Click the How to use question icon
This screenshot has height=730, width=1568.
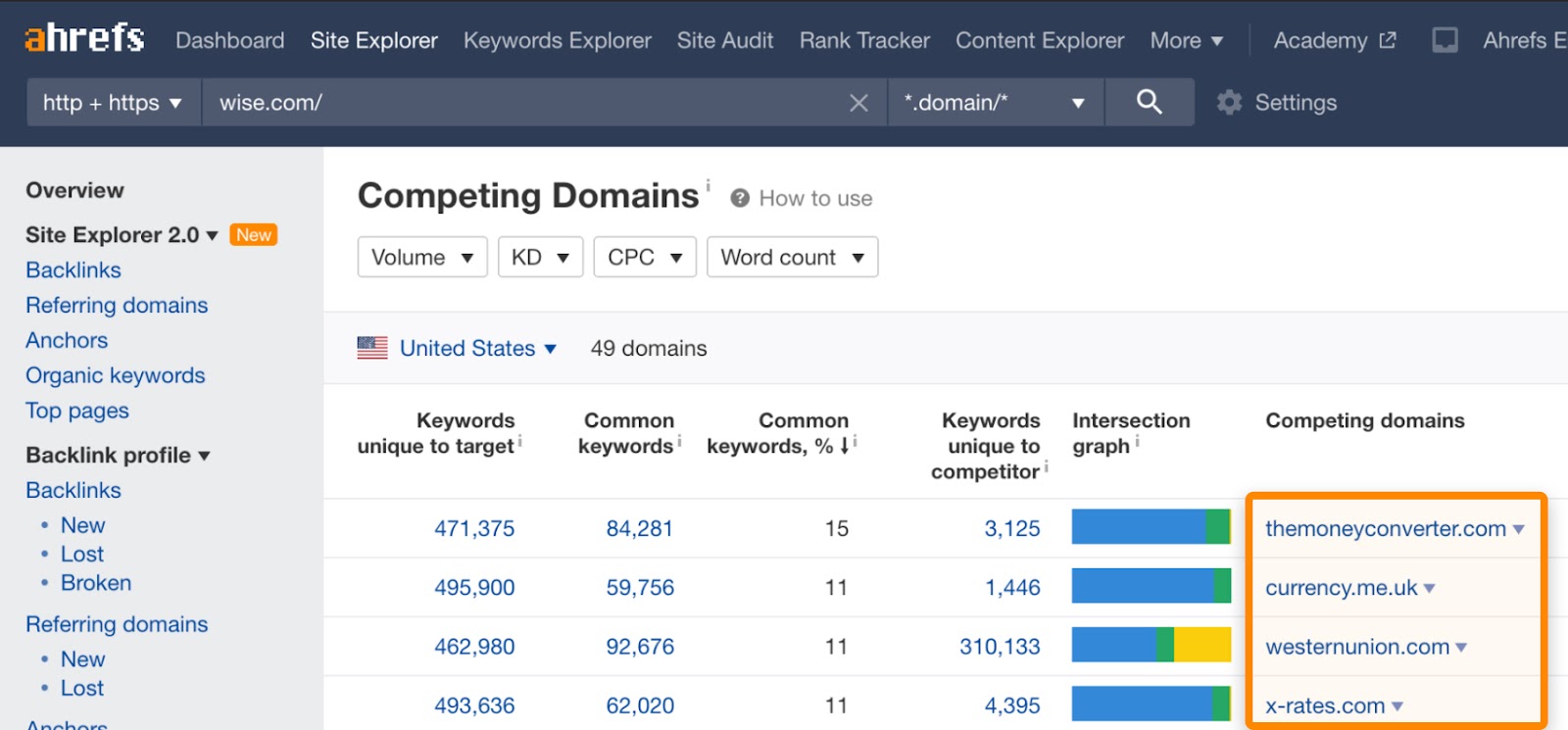(x=740, y=198)
